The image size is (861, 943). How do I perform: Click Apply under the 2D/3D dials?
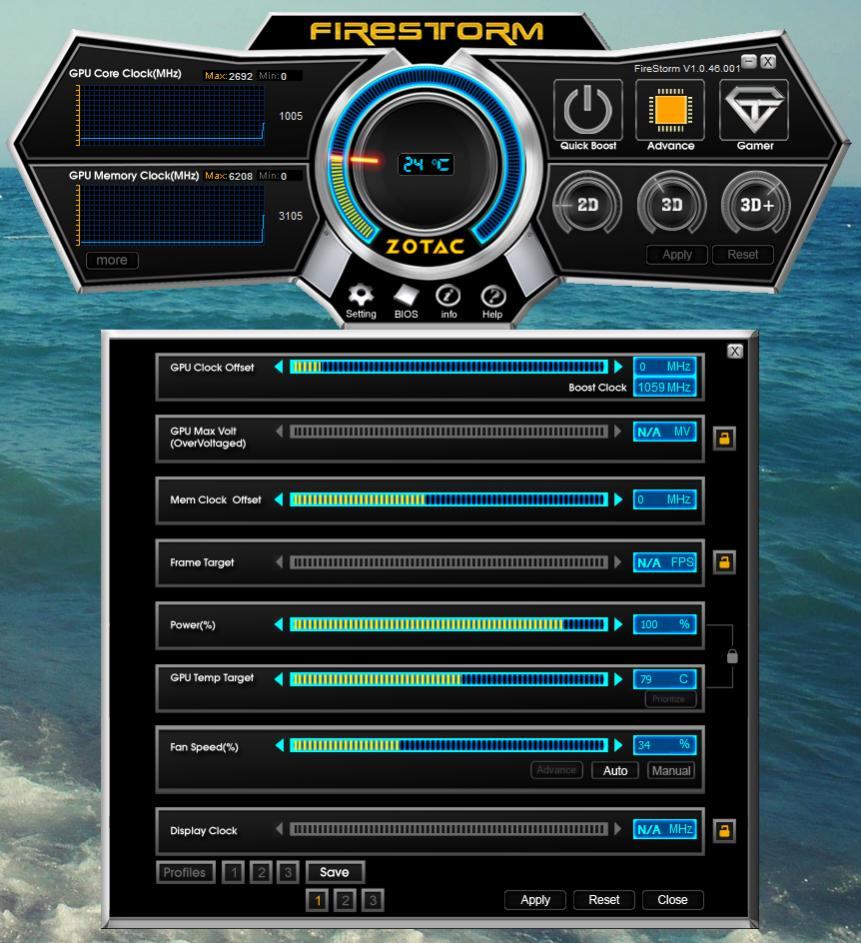(x=677, y=254)
